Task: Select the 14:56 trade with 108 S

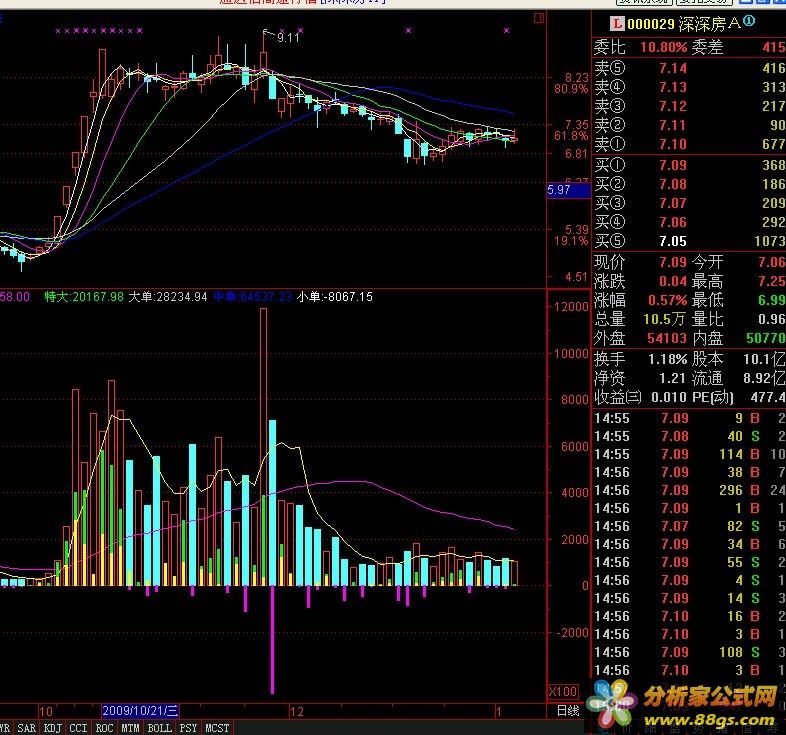Action: coord(689,652)
